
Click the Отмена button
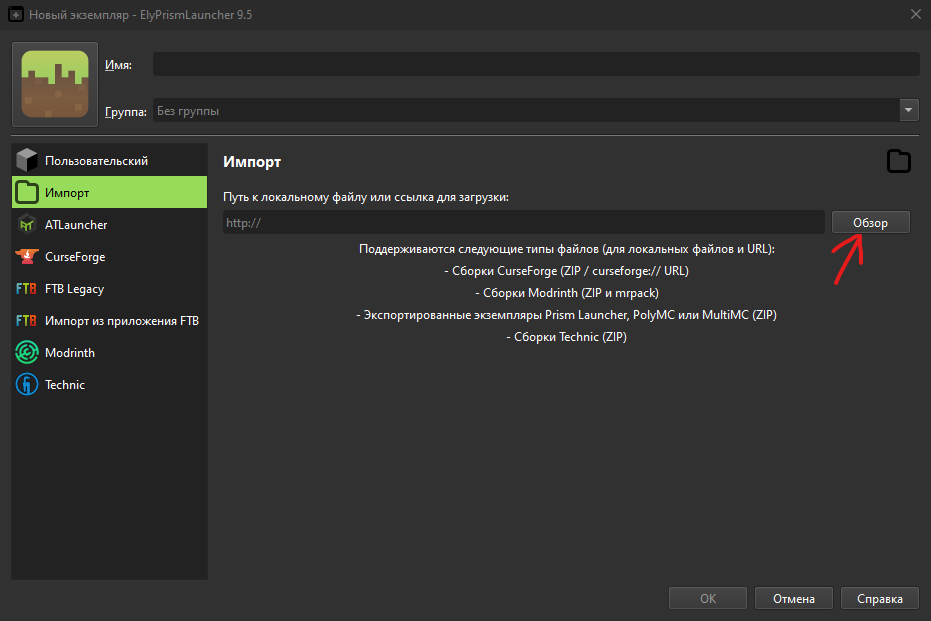794,598
